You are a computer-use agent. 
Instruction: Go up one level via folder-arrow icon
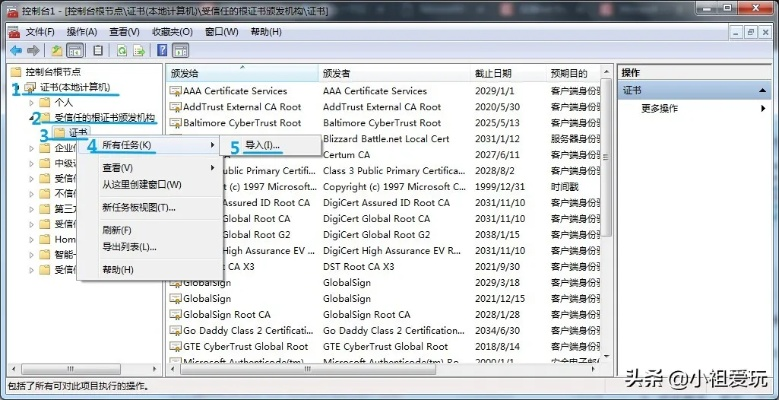(57, 50)
